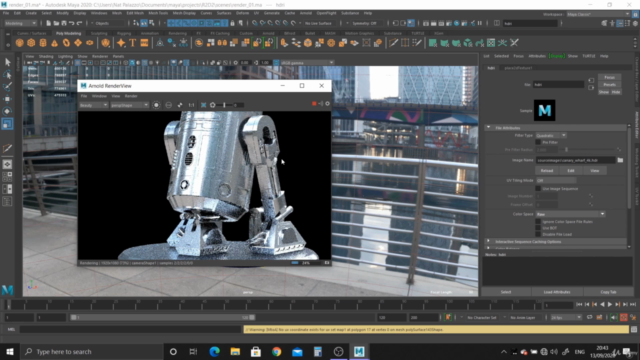Click the Open Scene folder icon
This screenshot has width=640, height=360.
(x=56, y=23)
